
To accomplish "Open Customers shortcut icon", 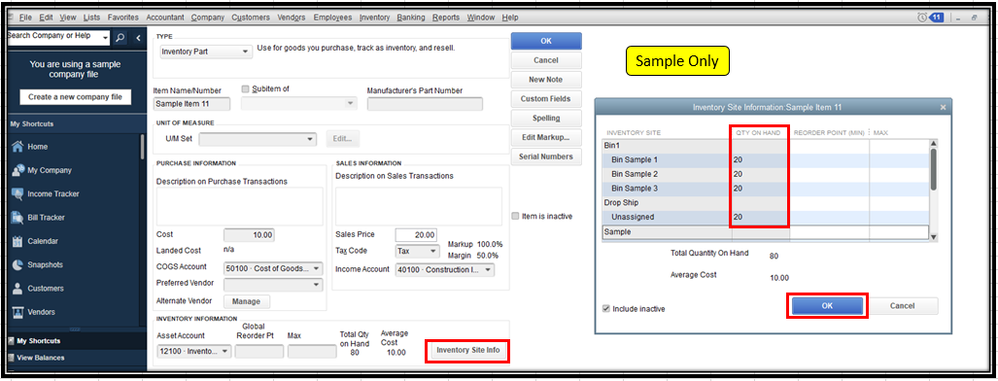I will click(x=18, y=288).
